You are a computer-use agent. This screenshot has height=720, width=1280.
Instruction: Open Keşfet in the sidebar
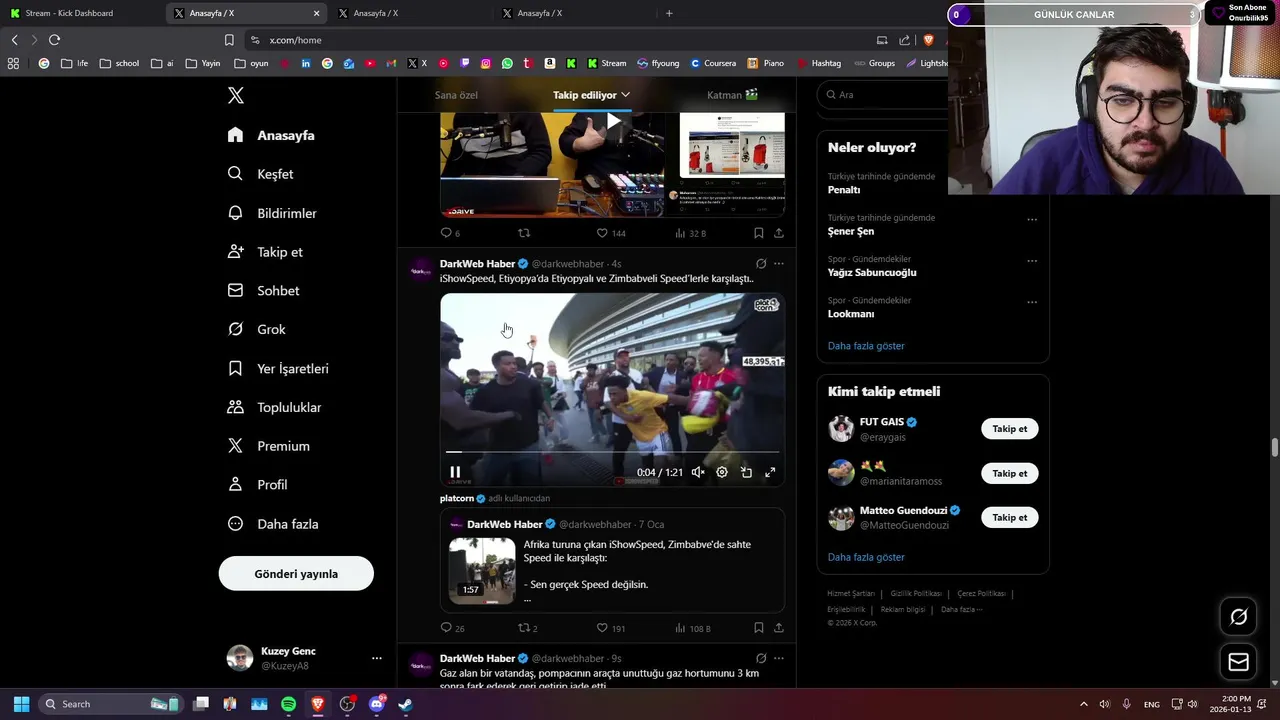[261, 174]
